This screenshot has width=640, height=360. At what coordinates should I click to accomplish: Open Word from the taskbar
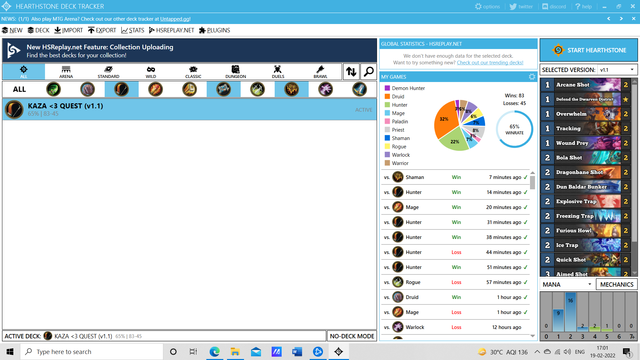coord(297,351)
